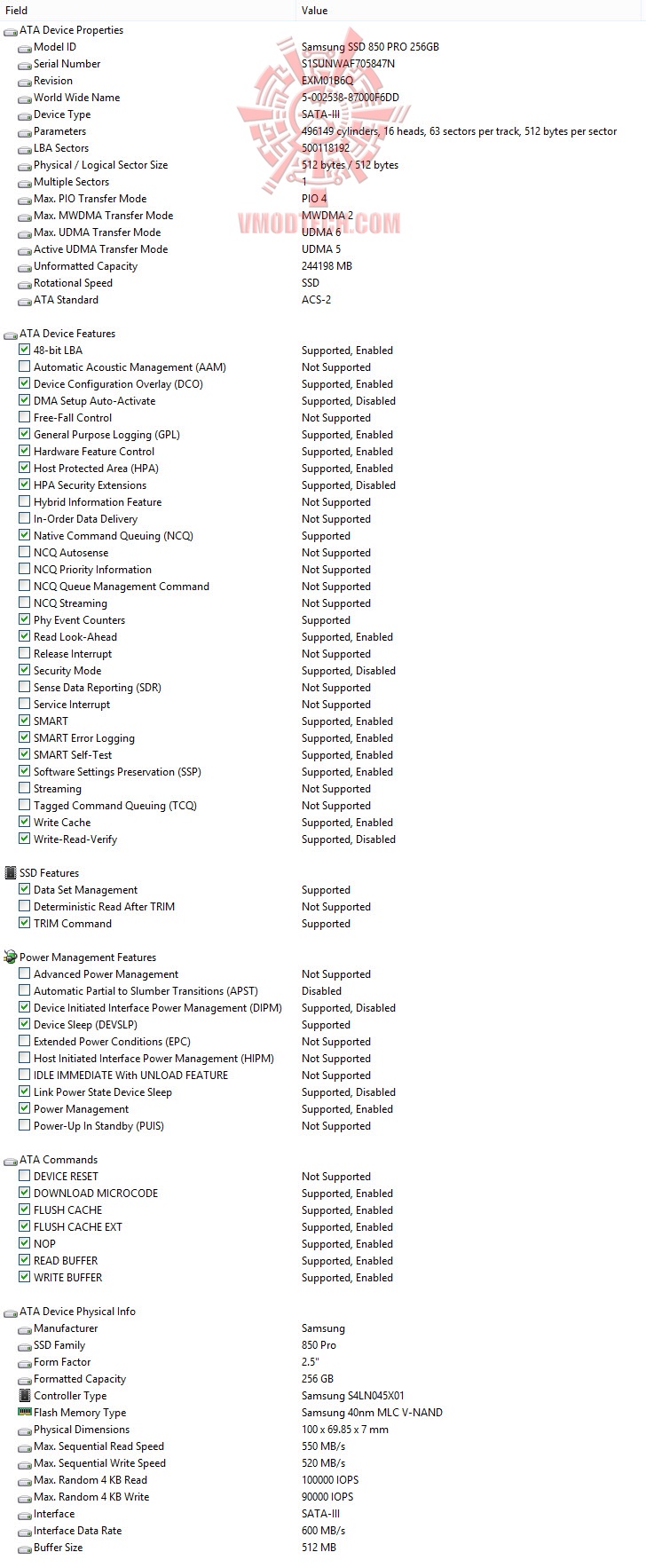The height and width of the screenshot is (1568, 646).
Task: Click the drive icon beside Parameters
Action: (25, 132)
